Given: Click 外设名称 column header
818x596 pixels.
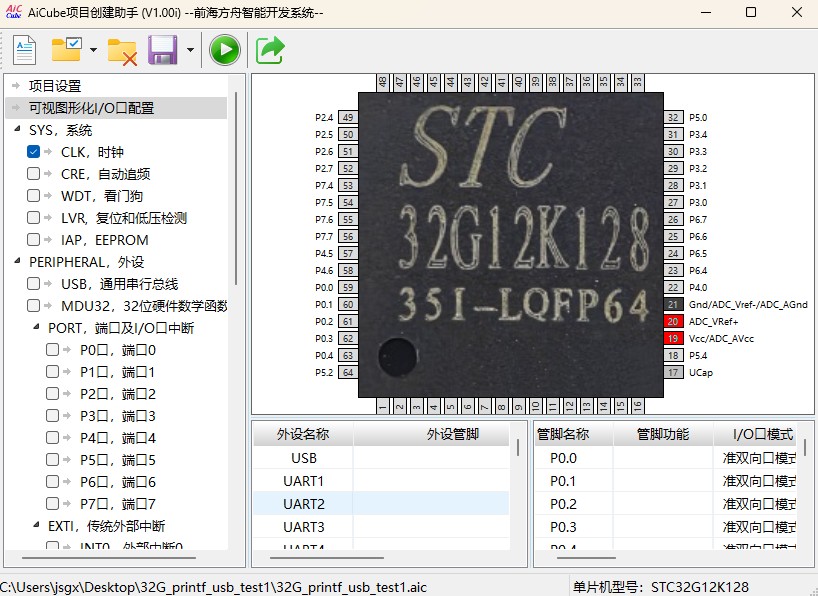Looking at the screenshot, I should click(303, 434).
